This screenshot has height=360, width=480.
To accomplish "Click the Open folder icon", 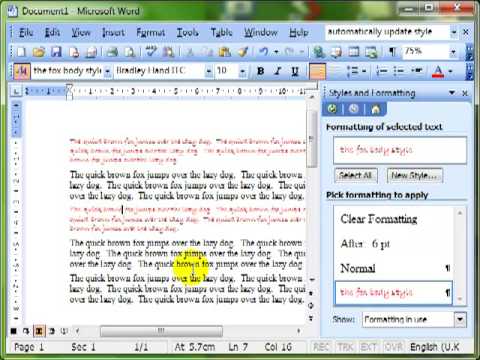I will (x=39, y=52).
